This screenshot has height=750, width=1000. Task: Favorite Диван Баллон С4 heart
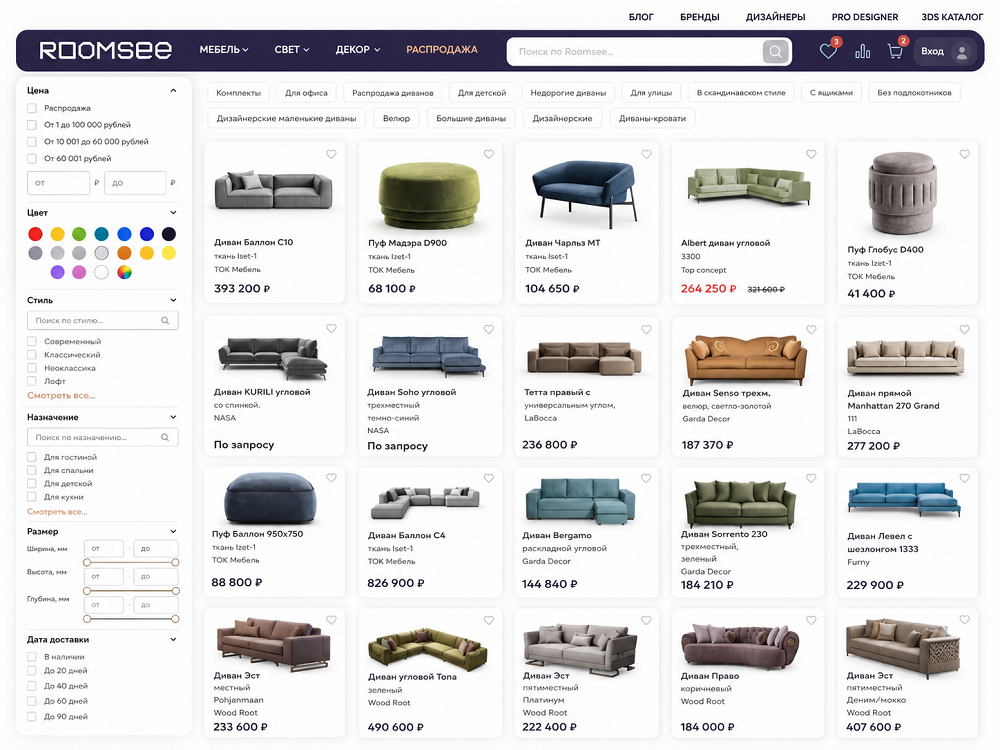489,478
